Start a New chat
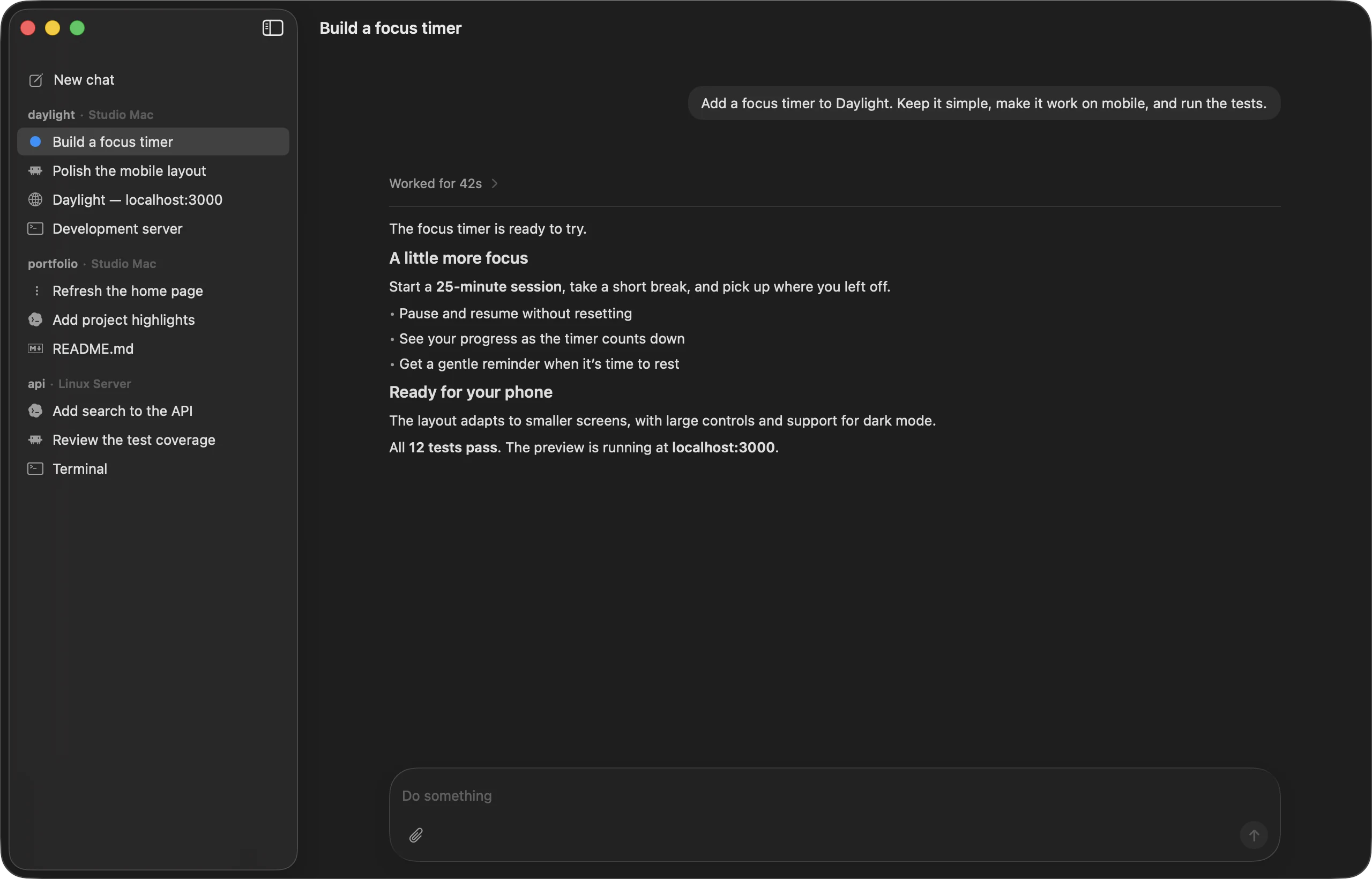Screen dimensions: 1372x879 (153, 80)
